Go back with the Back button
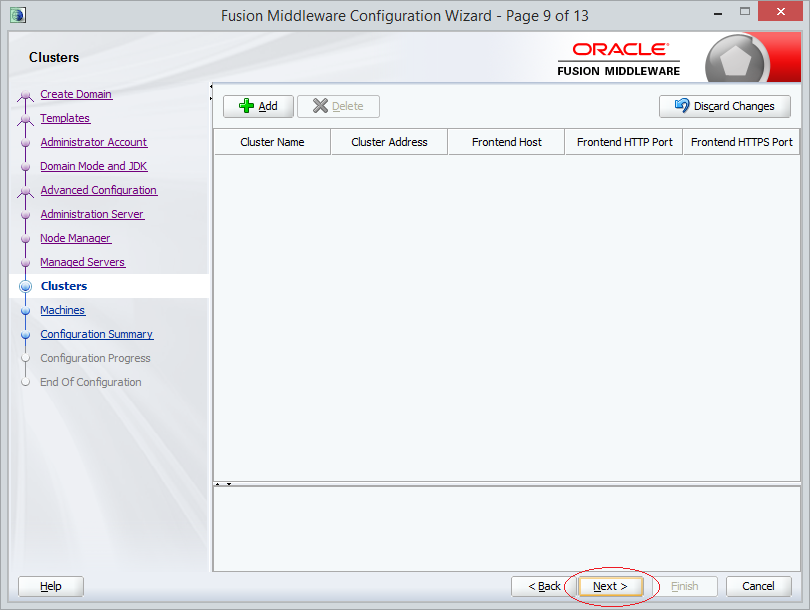Screen dimensions: 810x610 click(x=544, y=586)
